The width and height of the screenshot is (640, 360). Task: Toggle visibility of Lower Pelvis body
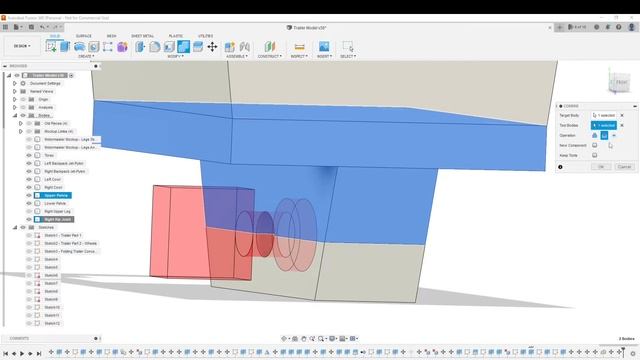pyautogui.click(x=29, y=203)
